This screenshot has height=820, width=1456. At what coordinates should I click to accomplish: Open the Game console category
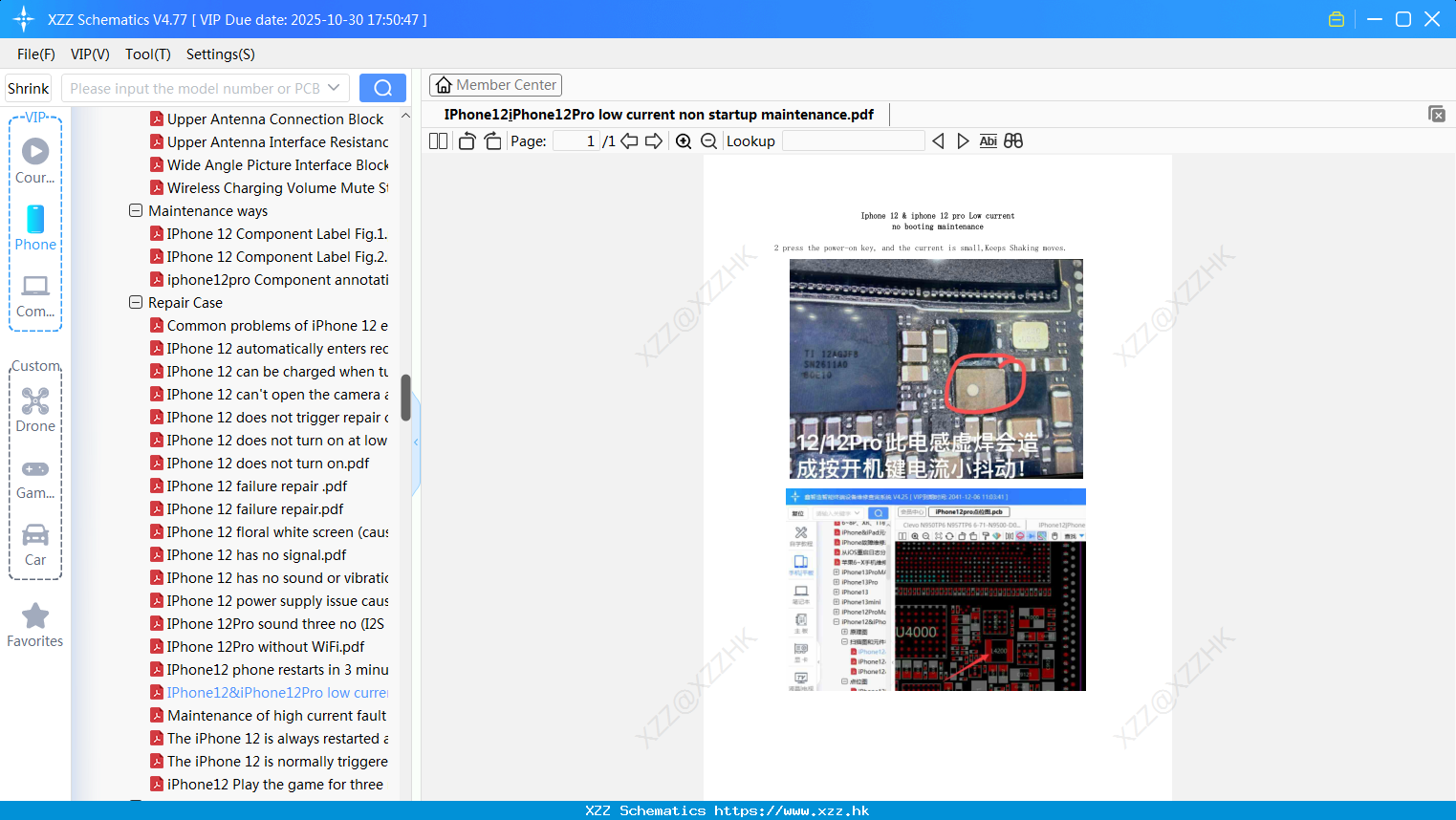(35, 479)
